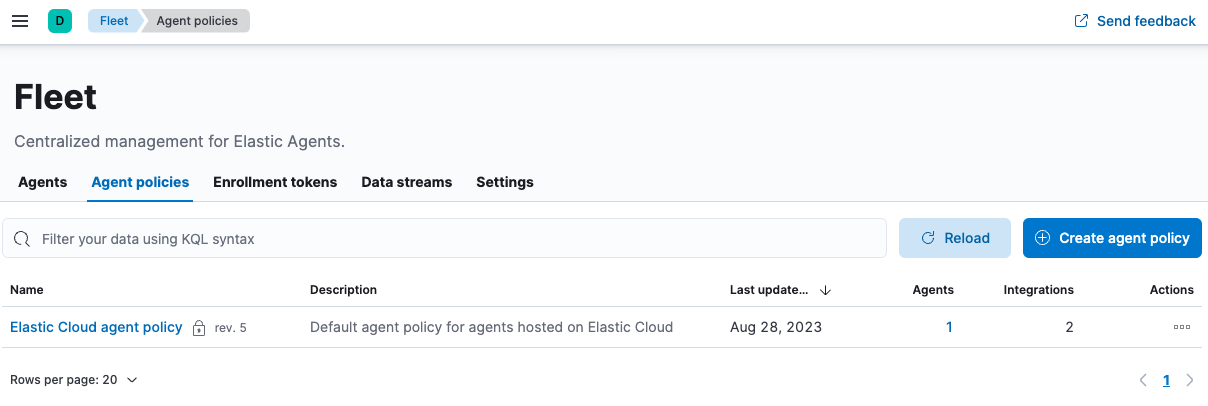Focus the KQL filter search field
The width and height of the screenshot is (1208, 406).
[450, 239]
